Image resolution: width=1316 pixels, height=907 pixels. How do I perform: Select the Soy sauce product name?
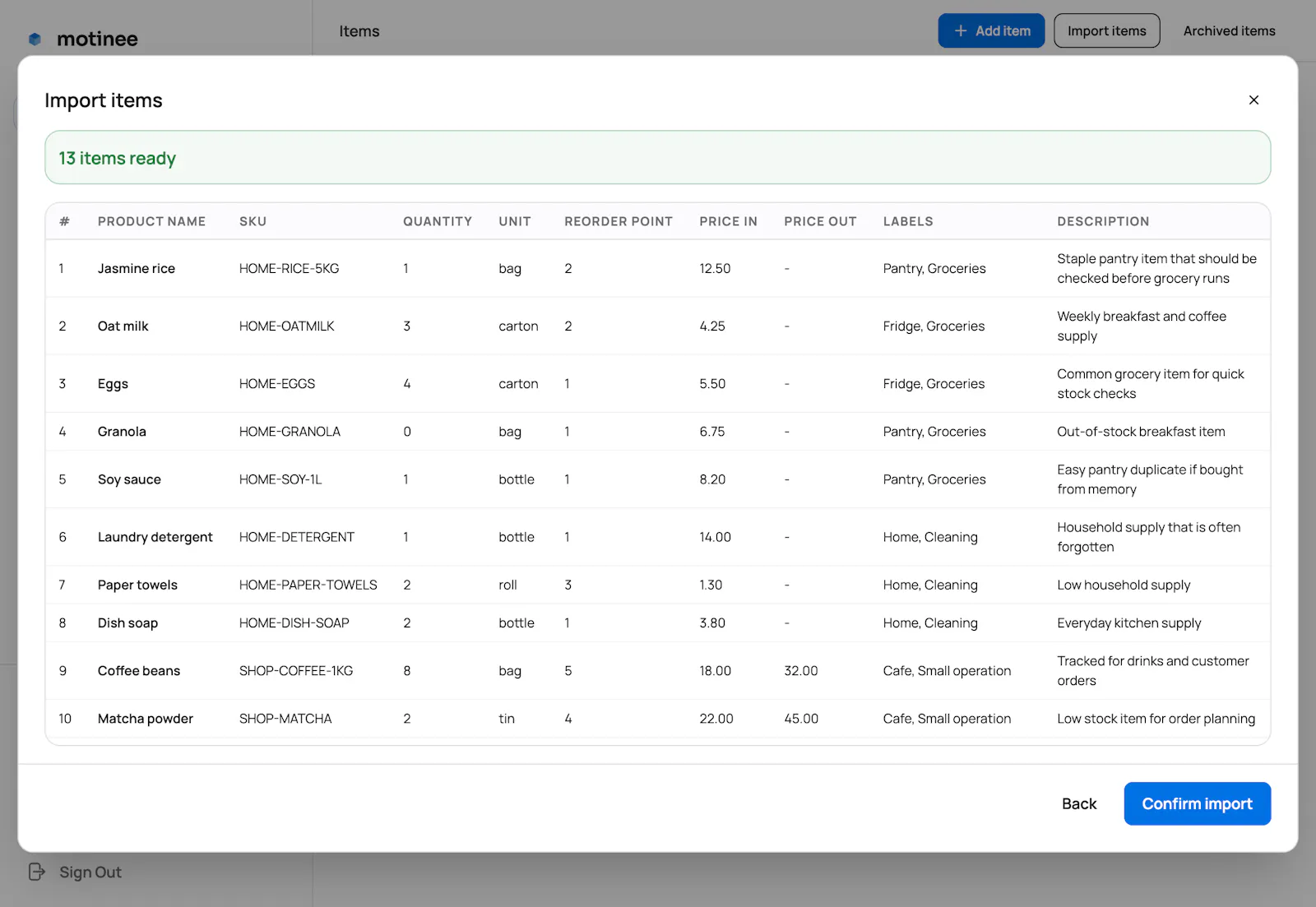(x=129, y=479)
